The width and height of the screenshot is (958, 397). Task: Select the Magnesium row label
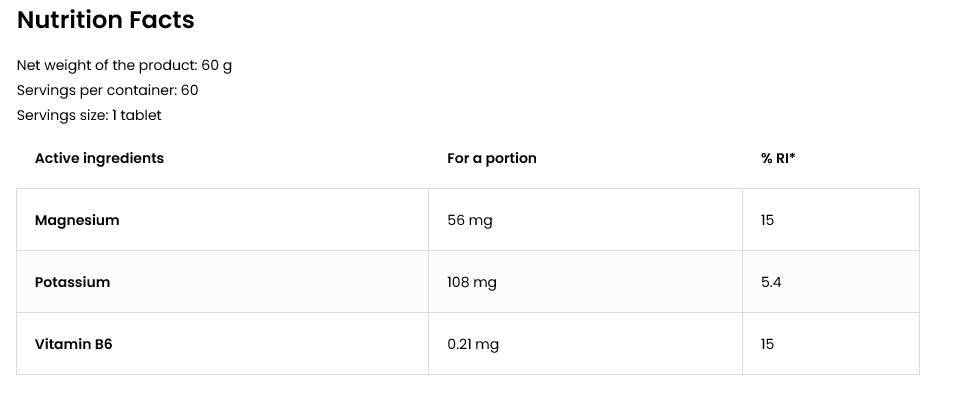[x=77, y=220]
